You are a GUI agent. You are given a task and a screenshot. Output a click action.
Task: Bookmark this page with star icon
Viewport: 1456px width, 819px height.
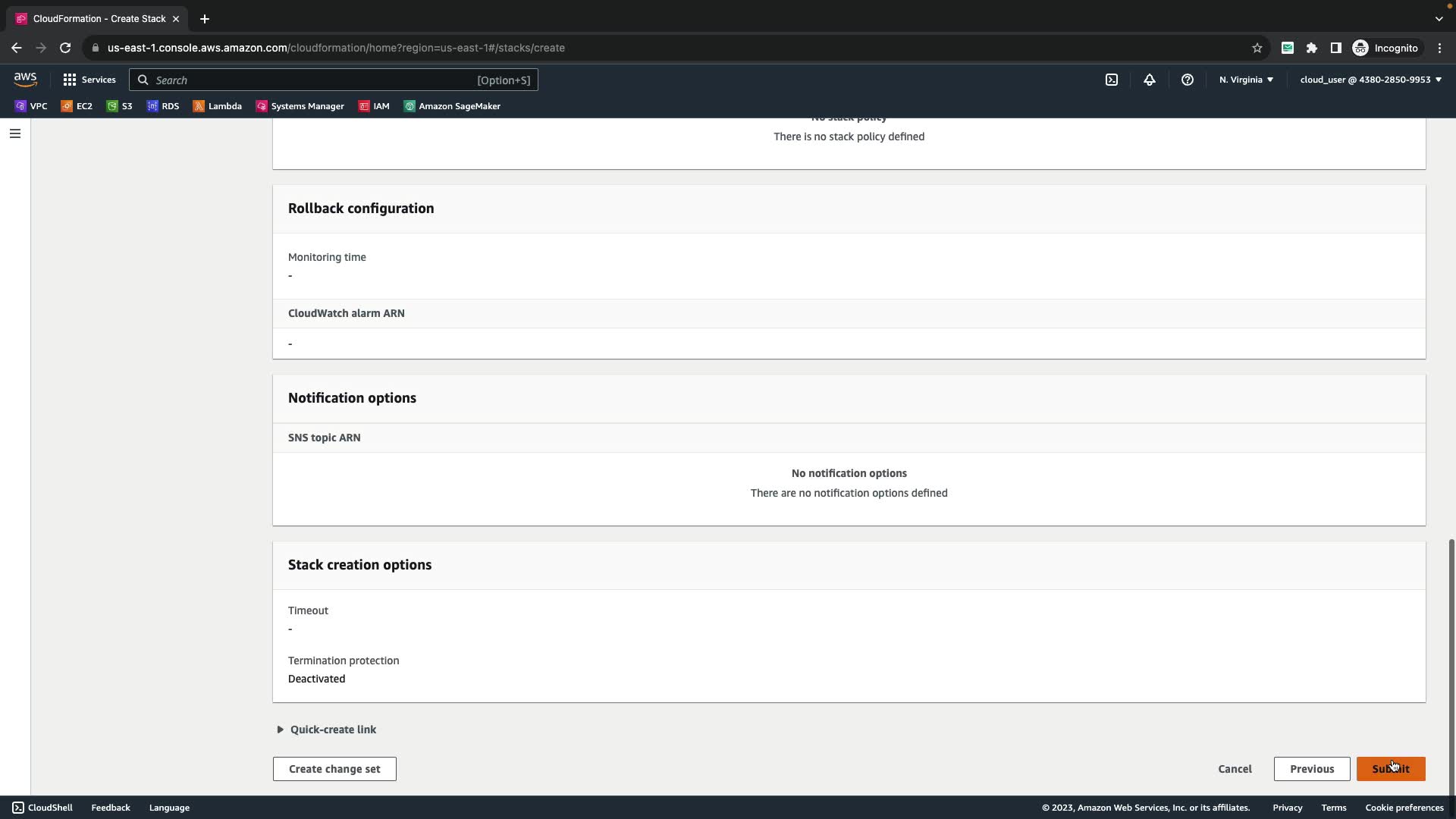coord(1257,48)
